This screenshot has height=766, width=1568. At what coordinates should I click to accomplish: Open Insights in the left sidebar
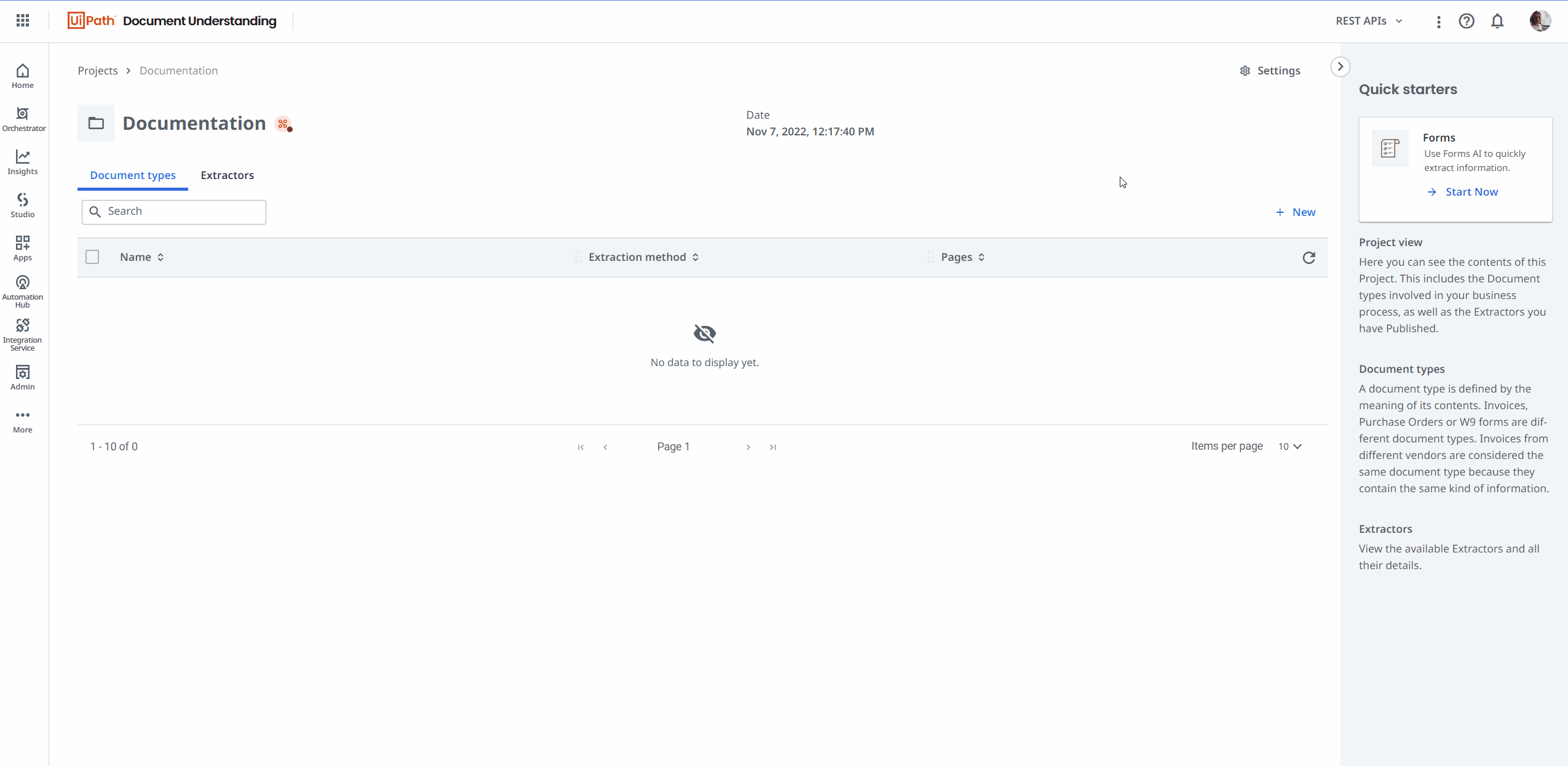pos(23,162)
